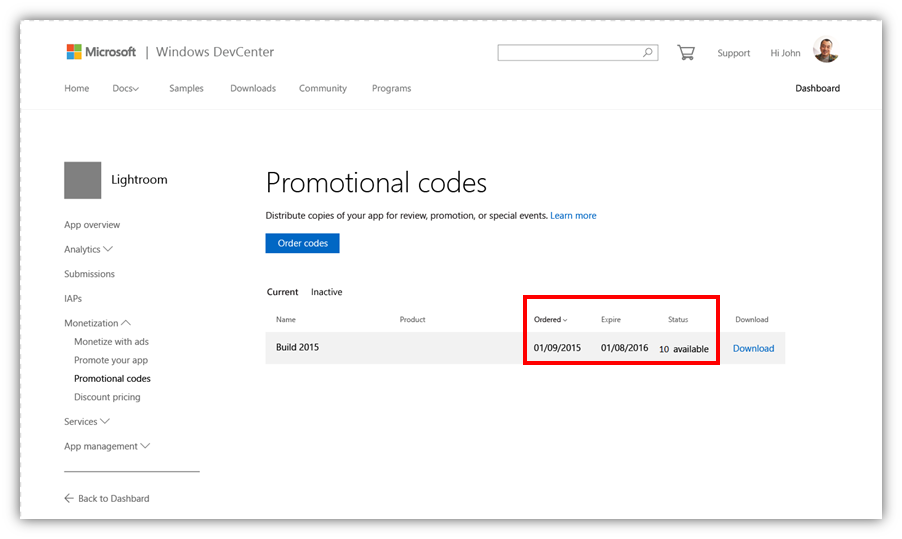Expand the Analytics section
The image size is (902, 539).
[x=108, y=249]
